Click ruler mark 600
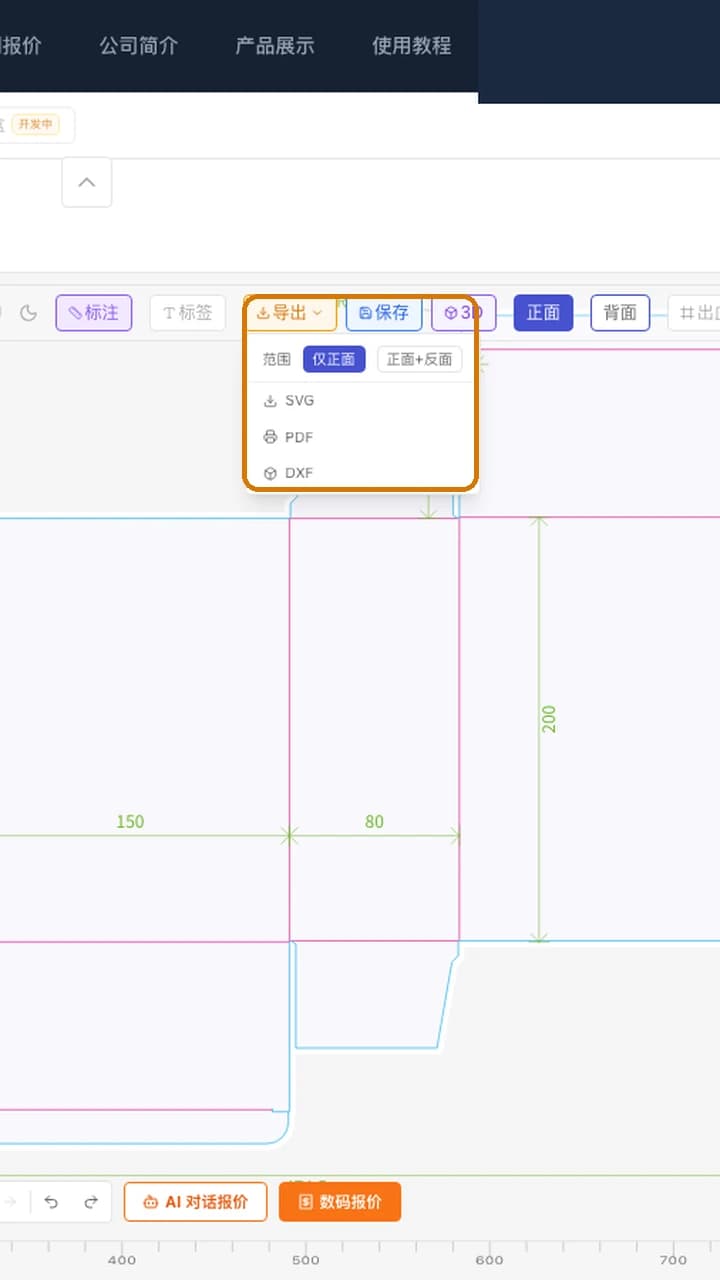Screen dimensions: 720x1280 [x=489, y=1260]
